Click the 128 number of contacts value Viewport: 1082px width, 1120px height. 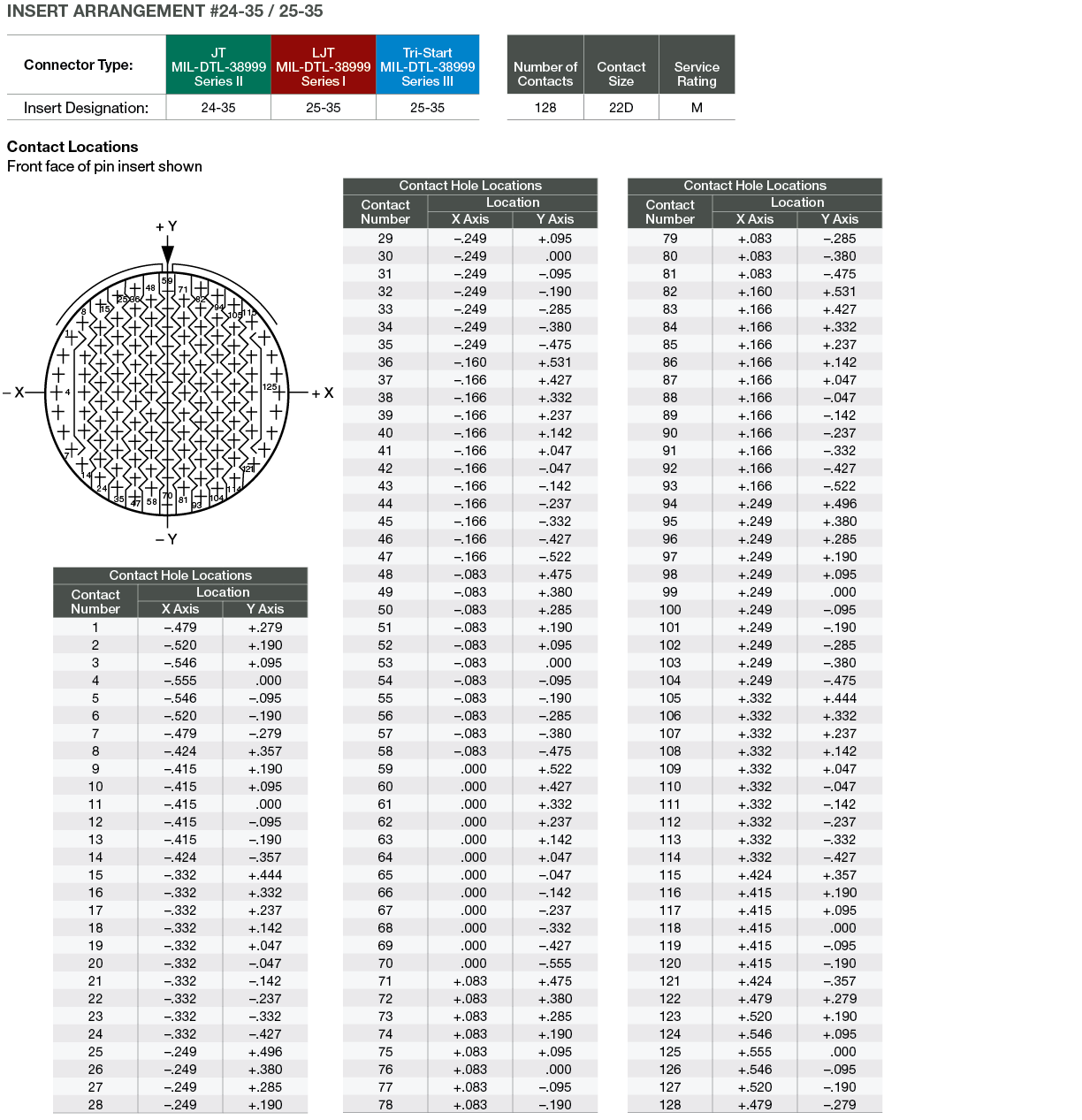545,108
